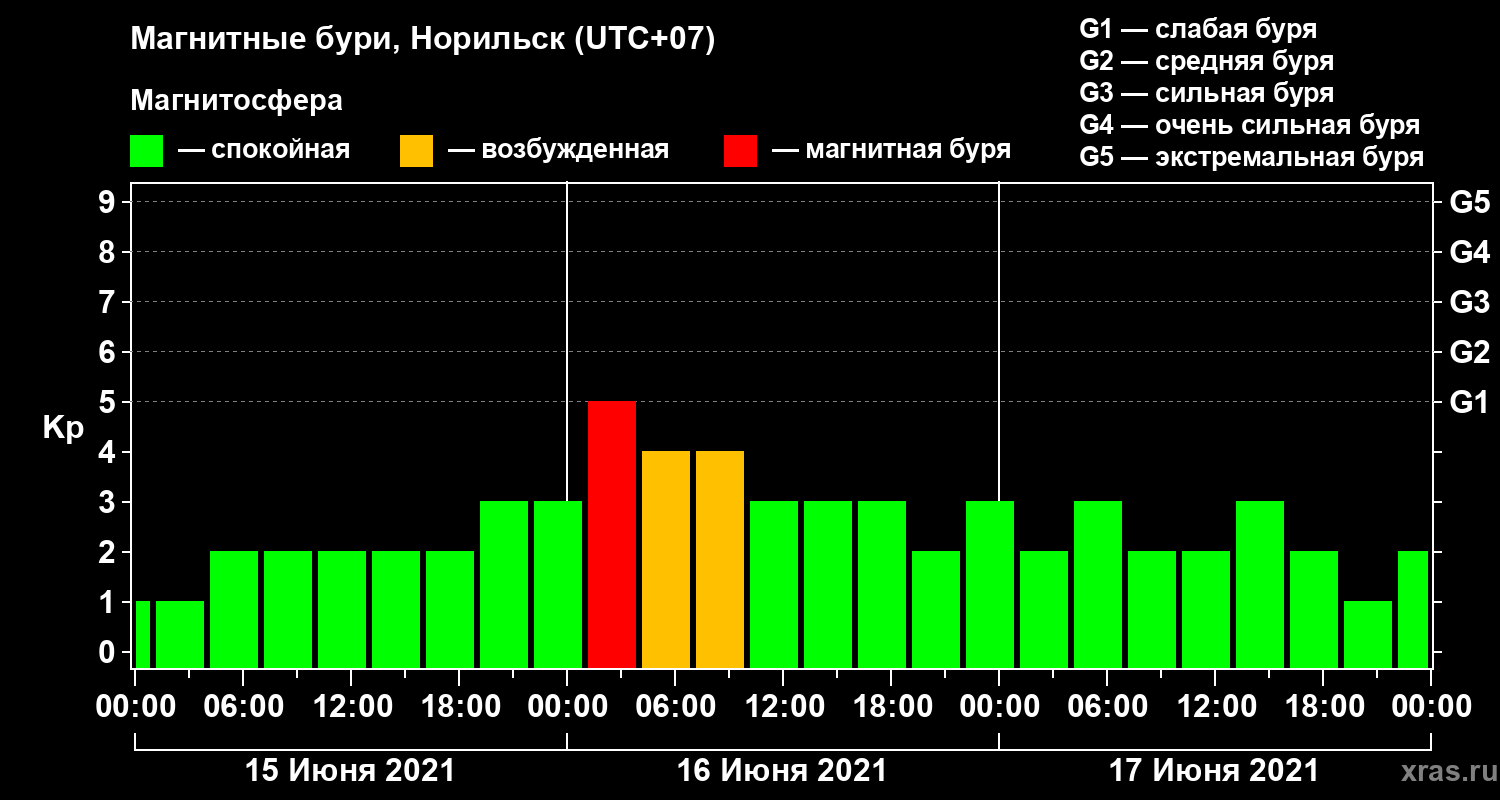Click the '— спокойная' legend label

pyautogui.click(x=264, y=151)
